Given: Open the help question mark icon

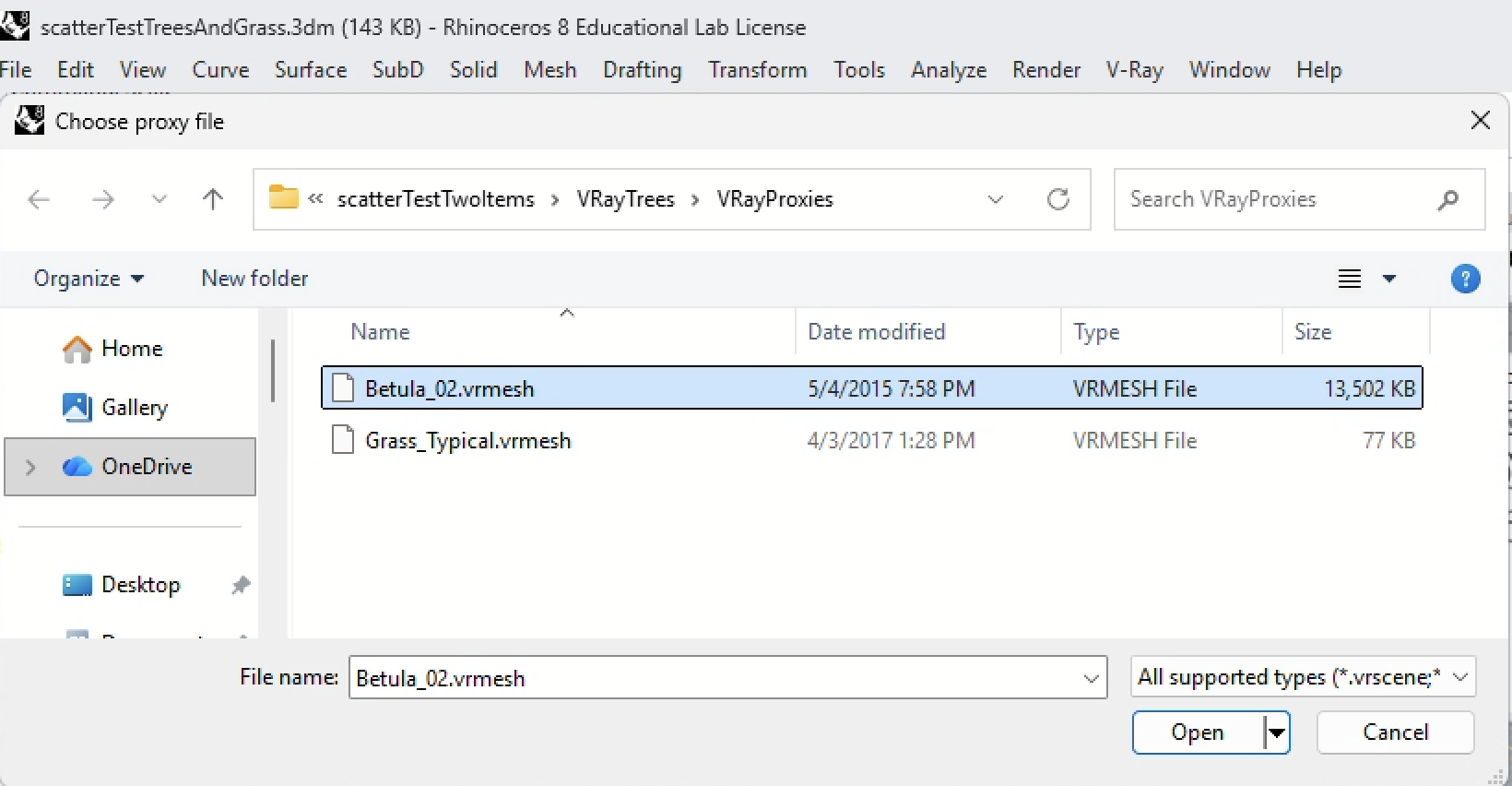Looking at the screenshot, I should pos(1465,279).
